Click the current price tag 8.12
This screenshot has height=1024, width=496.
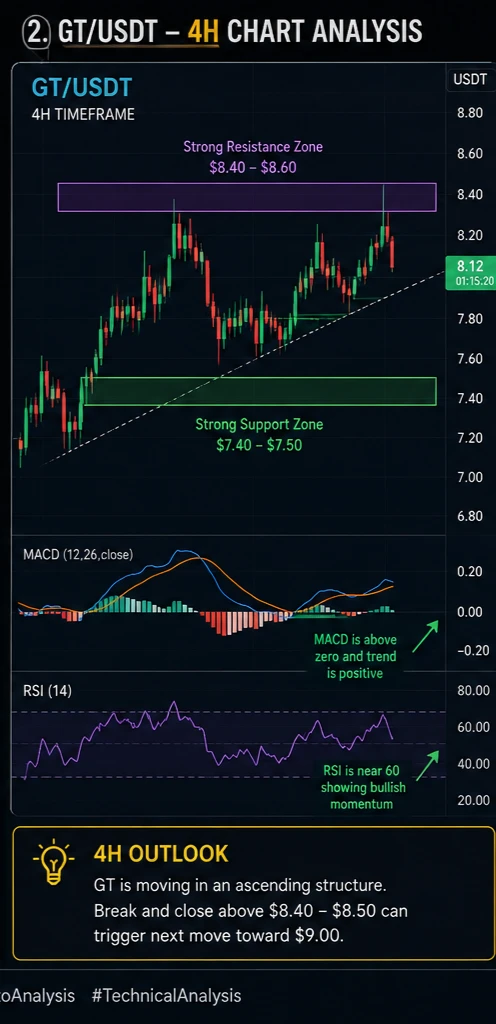coord(470,266)
